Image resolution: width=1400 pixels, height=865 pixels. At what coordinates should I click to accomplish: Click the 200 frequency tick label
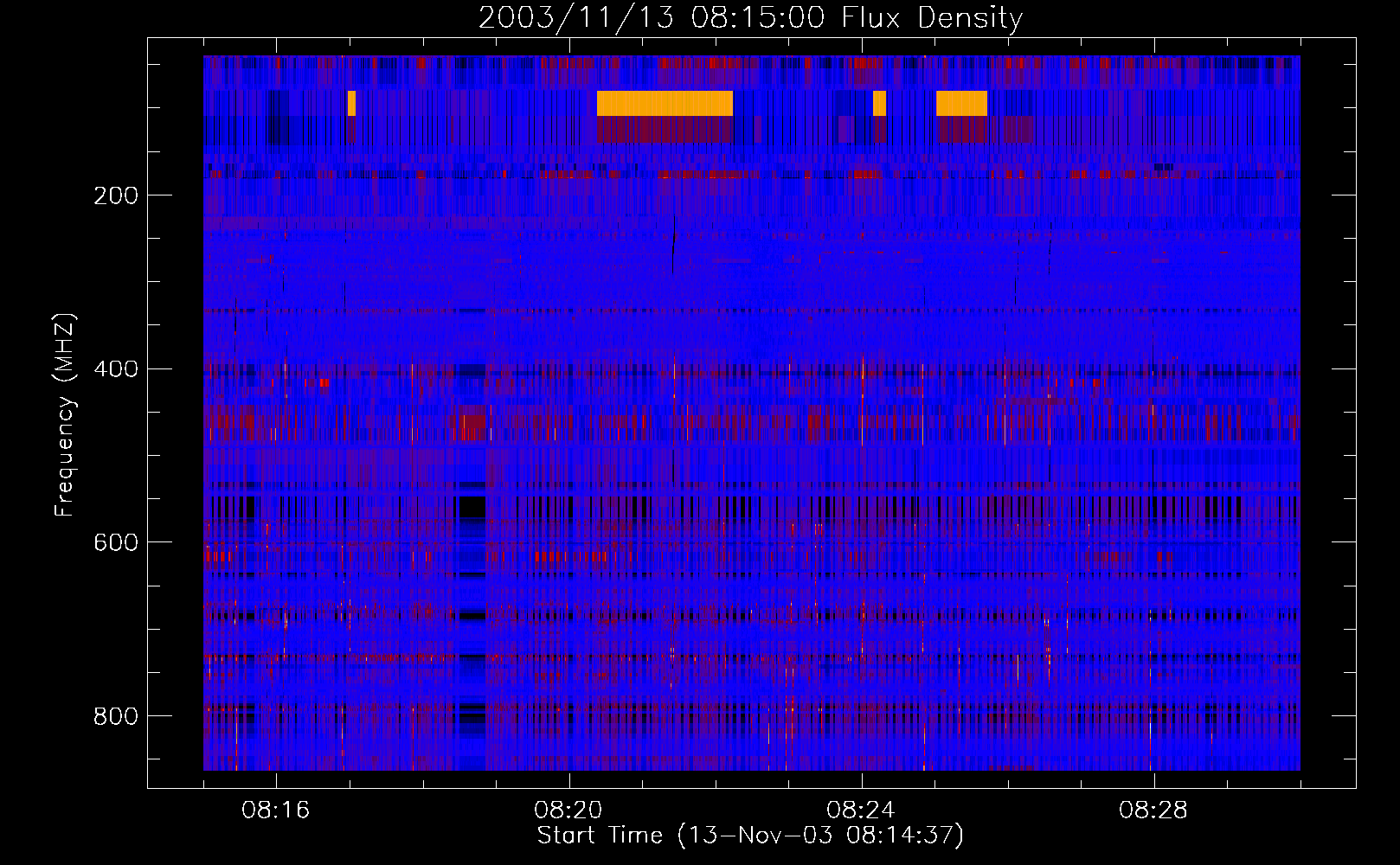point(116,195)
